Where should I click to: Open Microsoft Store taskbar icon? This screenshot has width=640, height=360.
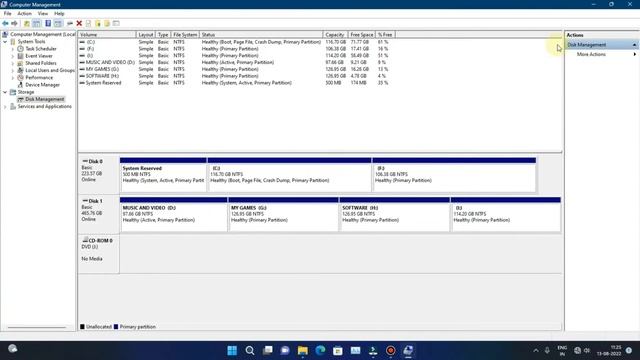(338, 351)
